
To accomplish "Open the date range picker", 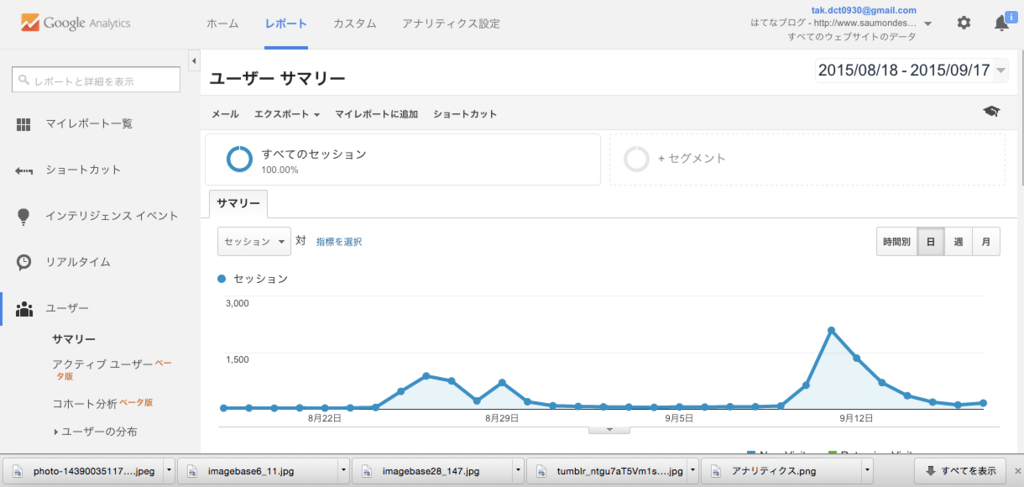I will pyautogui.click(x=911, y=71).
